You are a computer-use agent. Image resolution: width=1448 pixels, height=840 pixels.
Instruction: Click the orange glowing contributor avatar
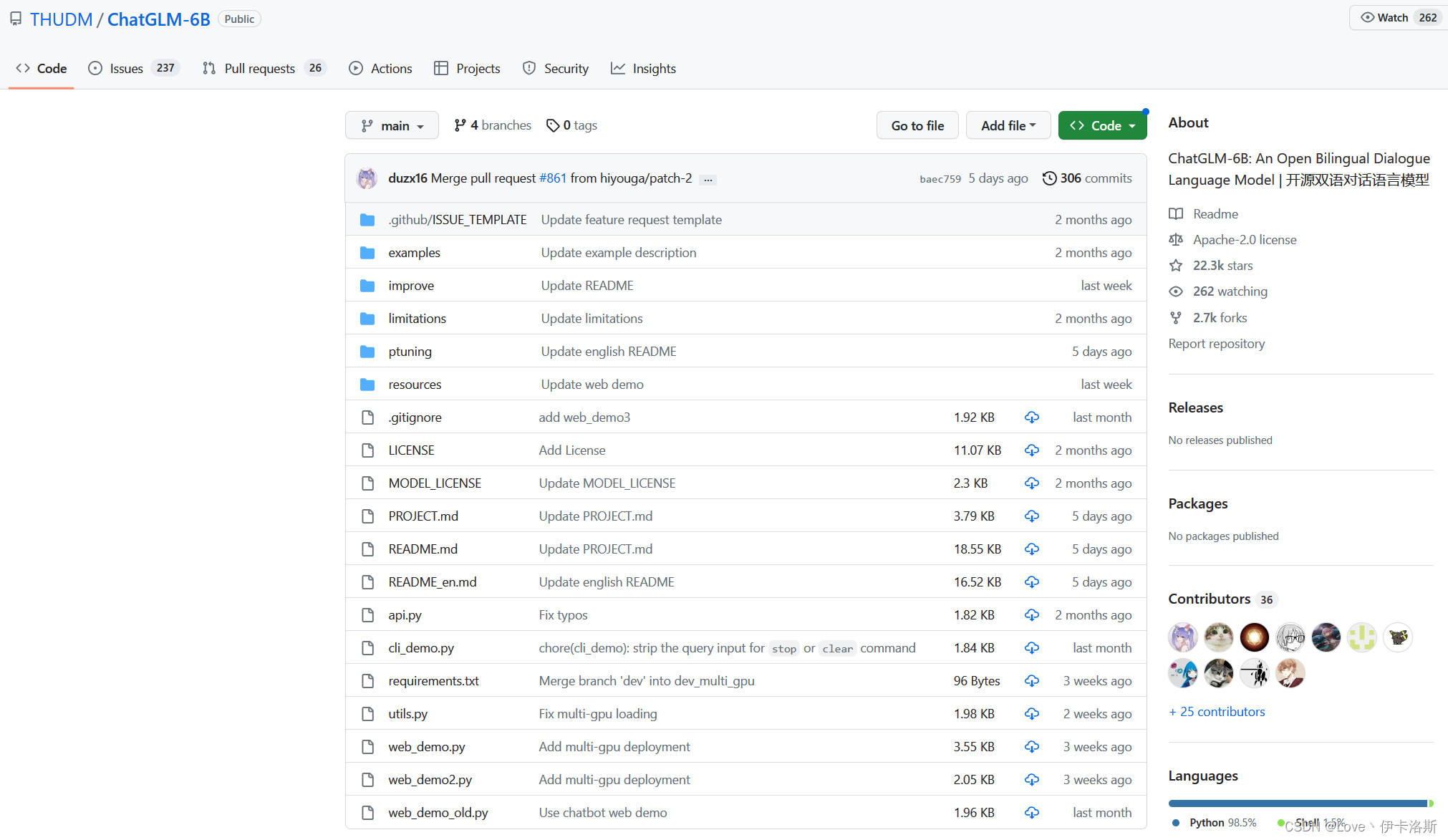1255,637
